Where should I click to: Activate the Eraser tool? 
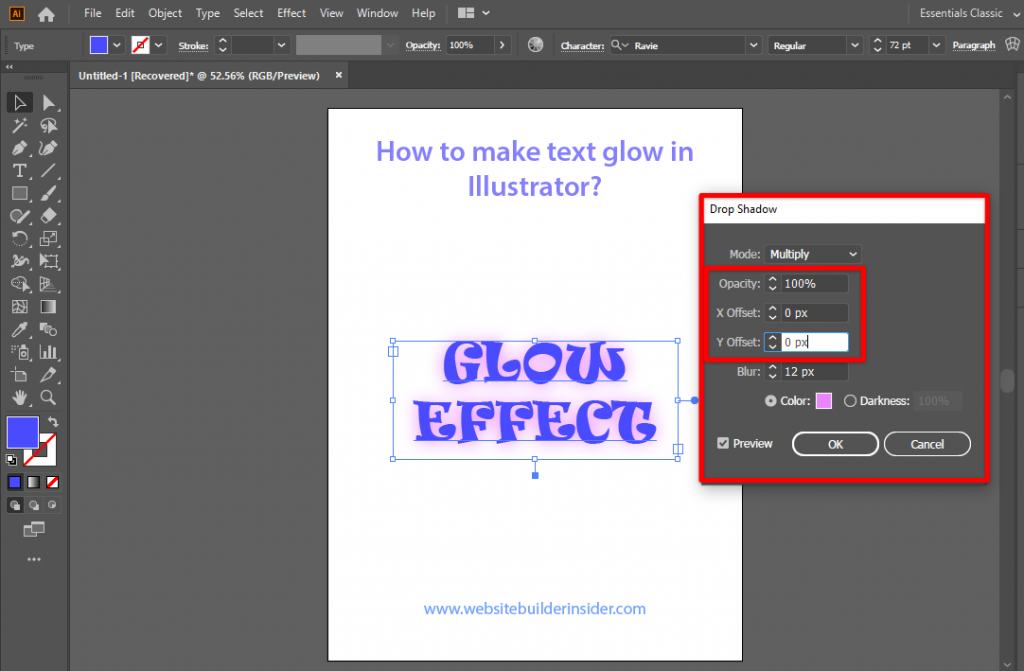(x=47, y=216)
